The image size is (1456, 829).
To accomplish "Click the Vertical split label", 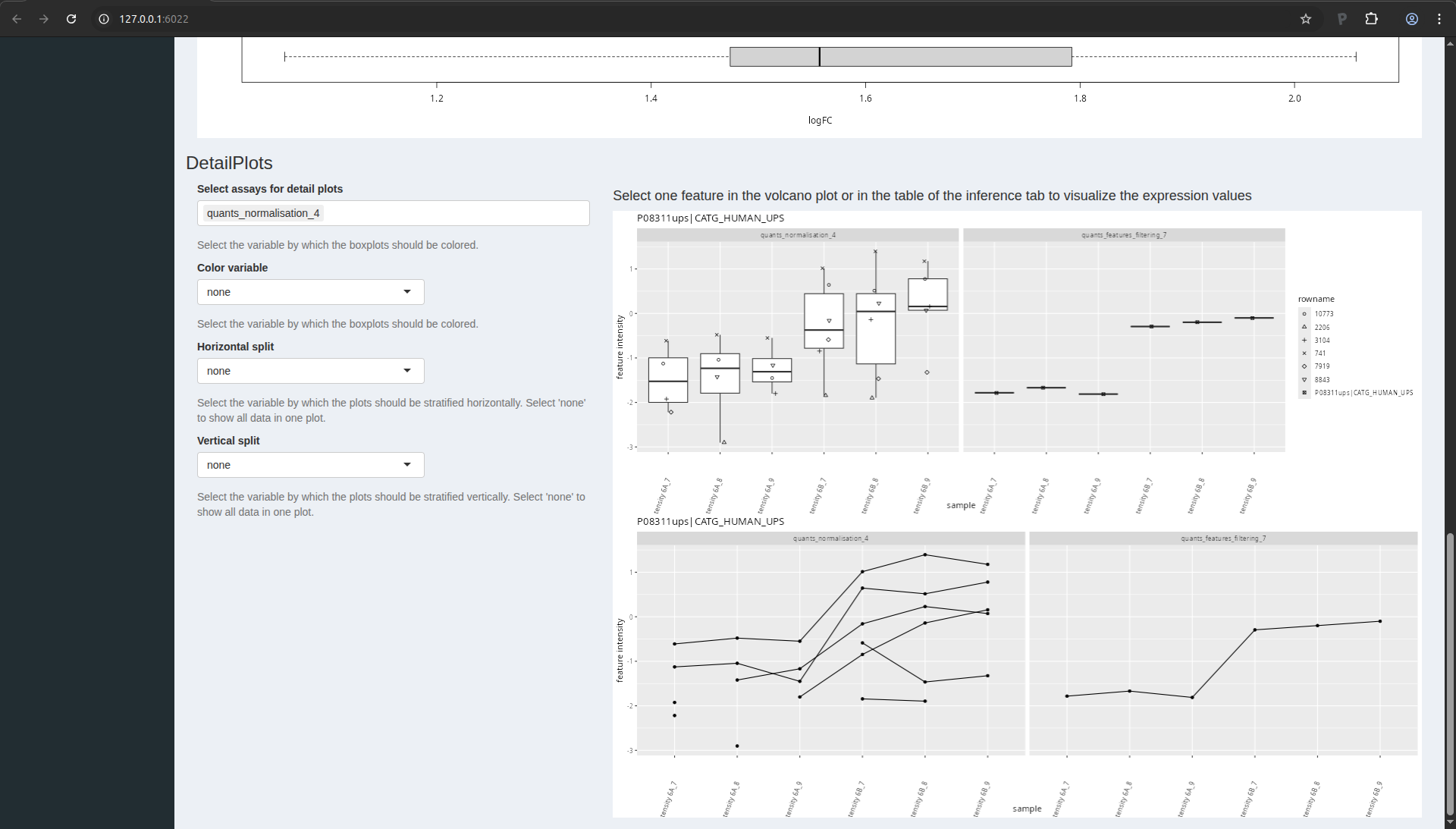I will (228, 441).
